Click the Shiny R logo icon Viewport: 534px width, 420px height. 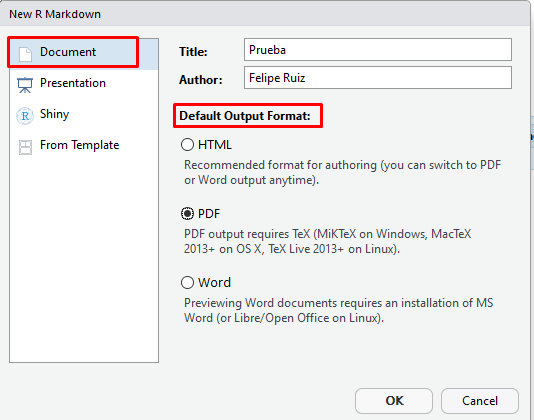point(25,116)
